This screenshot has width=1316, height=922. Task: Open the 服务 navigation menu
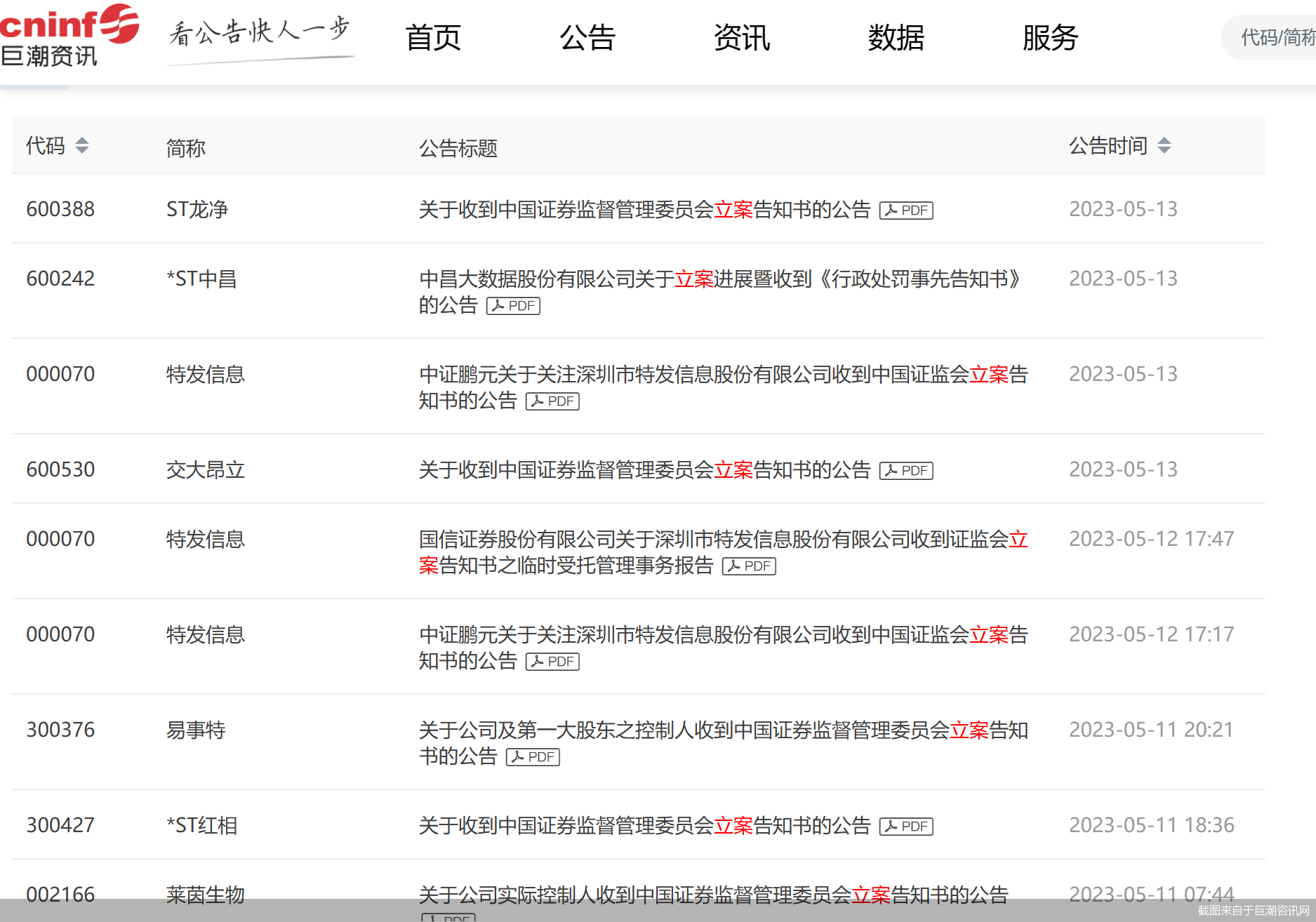(1050, 38)
